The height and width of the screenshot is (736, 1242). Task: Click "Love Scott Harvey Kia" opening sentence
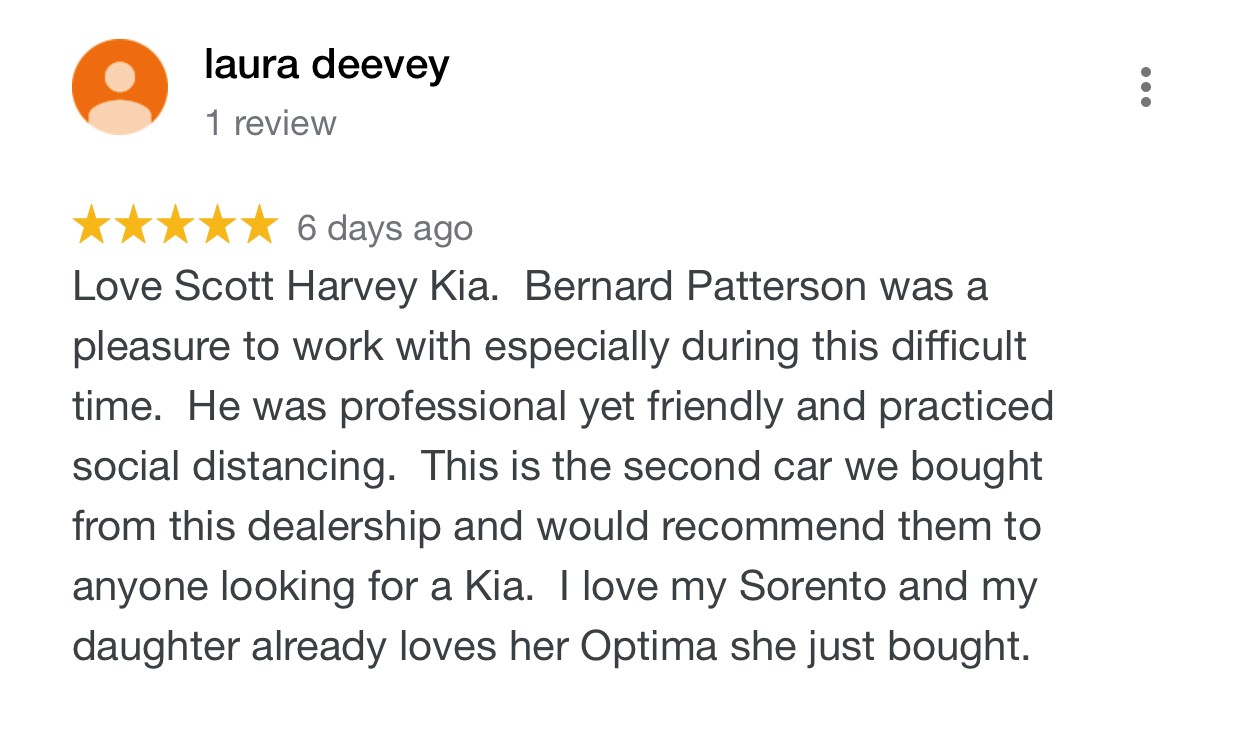(x=285, y=288)
